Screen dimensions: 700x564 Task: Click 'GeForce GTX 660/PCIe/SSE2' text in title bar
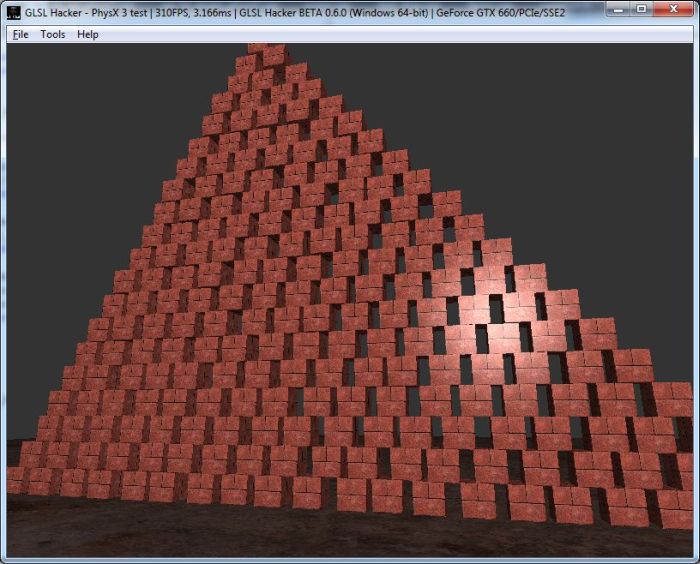pos(500,13)
